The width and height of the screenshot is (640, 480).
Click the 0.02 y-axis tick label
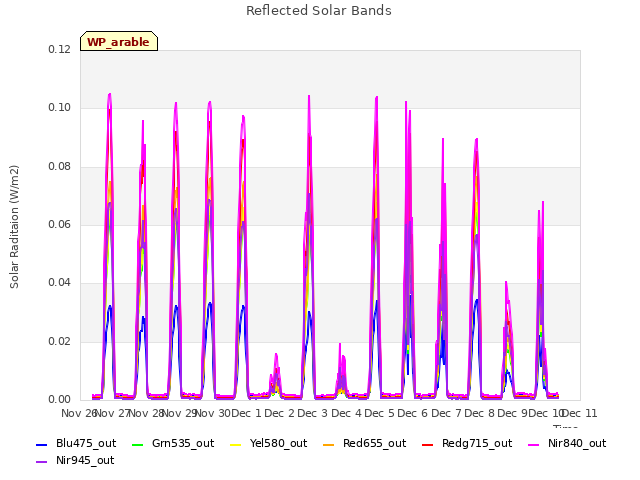click(x=60, y=341)
